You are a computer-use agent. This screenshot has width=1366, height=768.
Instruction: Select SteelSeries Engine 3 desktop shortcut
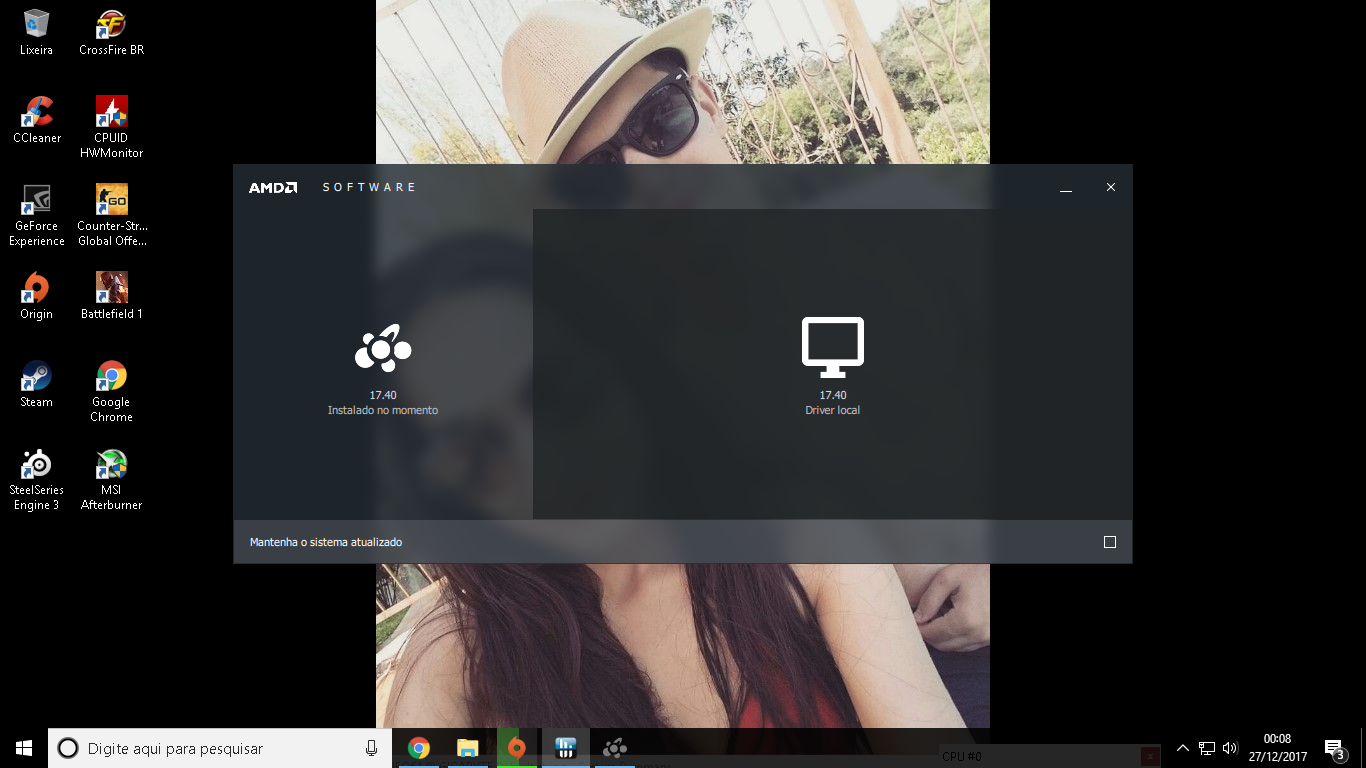point(37,479)
